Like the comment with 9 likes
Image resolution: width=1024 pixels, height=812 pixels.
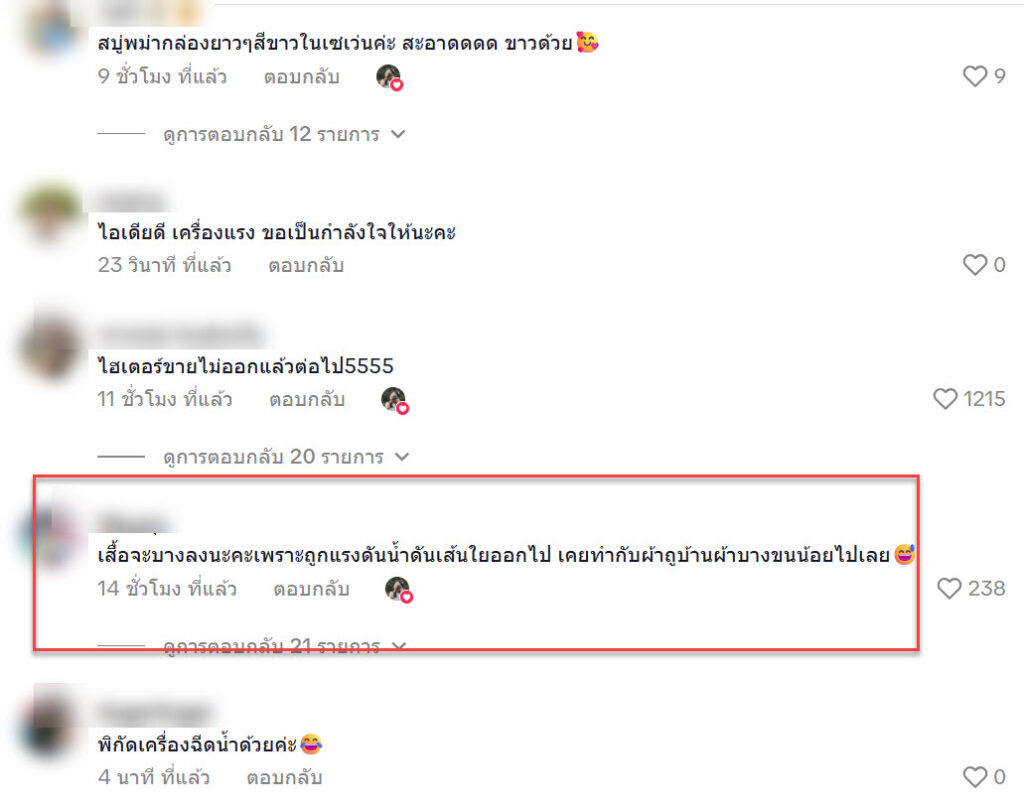(x=975, y=76)
